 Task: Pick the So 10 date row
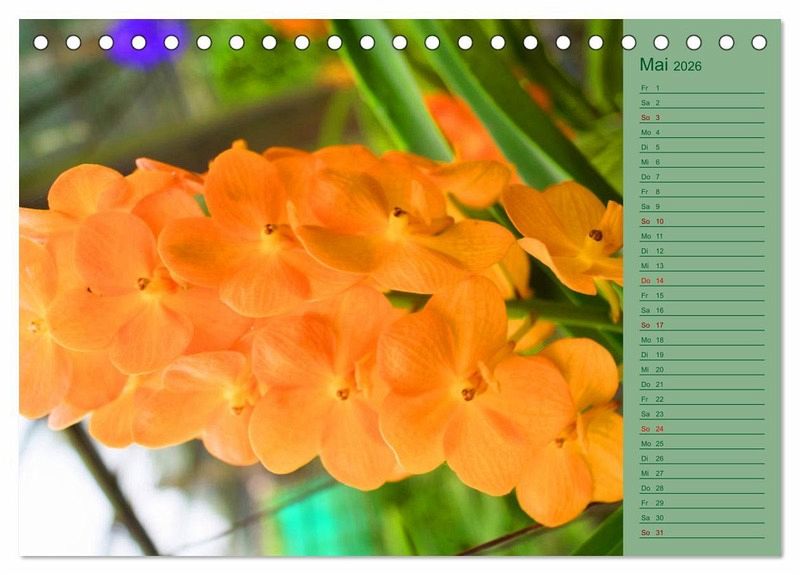(x=700, y=221)
